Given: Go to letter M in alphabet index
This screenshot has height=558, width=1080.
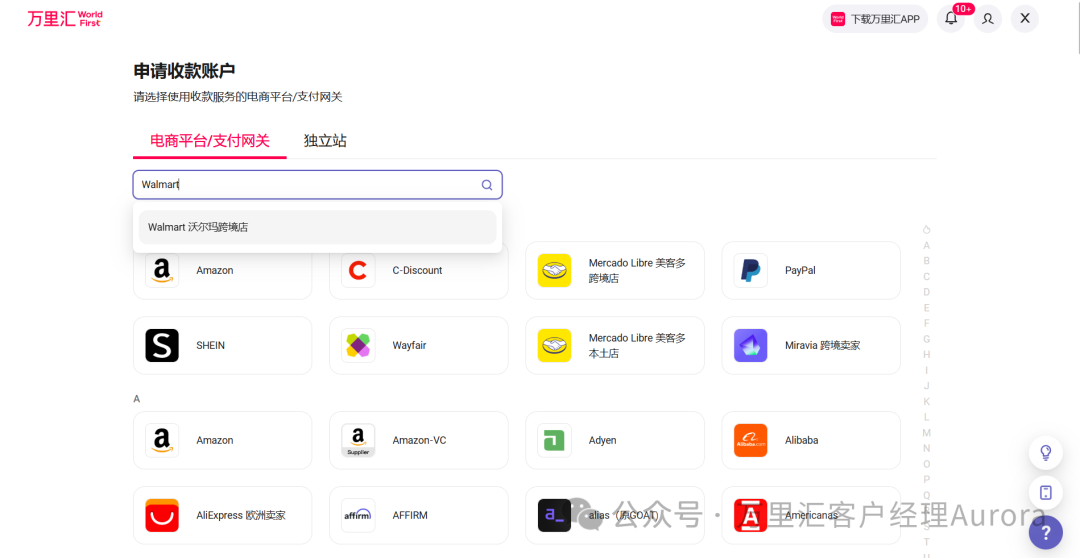Looking at the screenshot, I should tap(926, 433).
